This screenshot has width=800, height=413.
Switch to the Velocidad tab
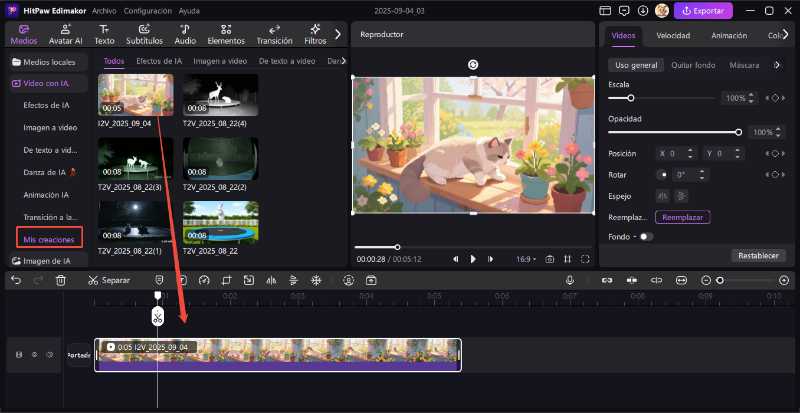coord(672,35)
